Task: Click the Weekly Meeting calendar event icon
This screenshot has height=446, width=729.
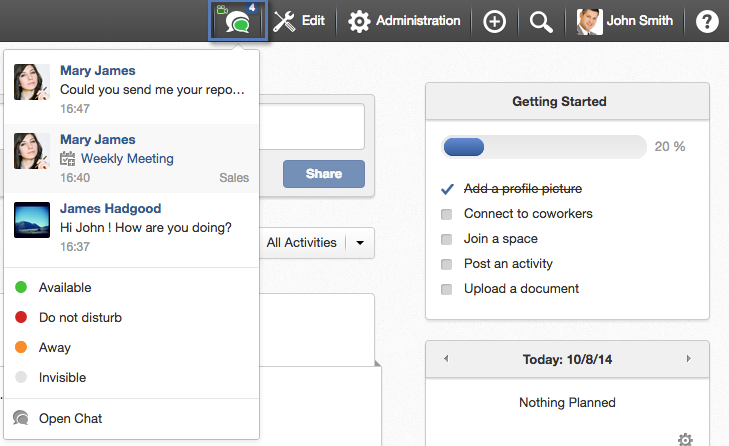Action: coord(67,159)
